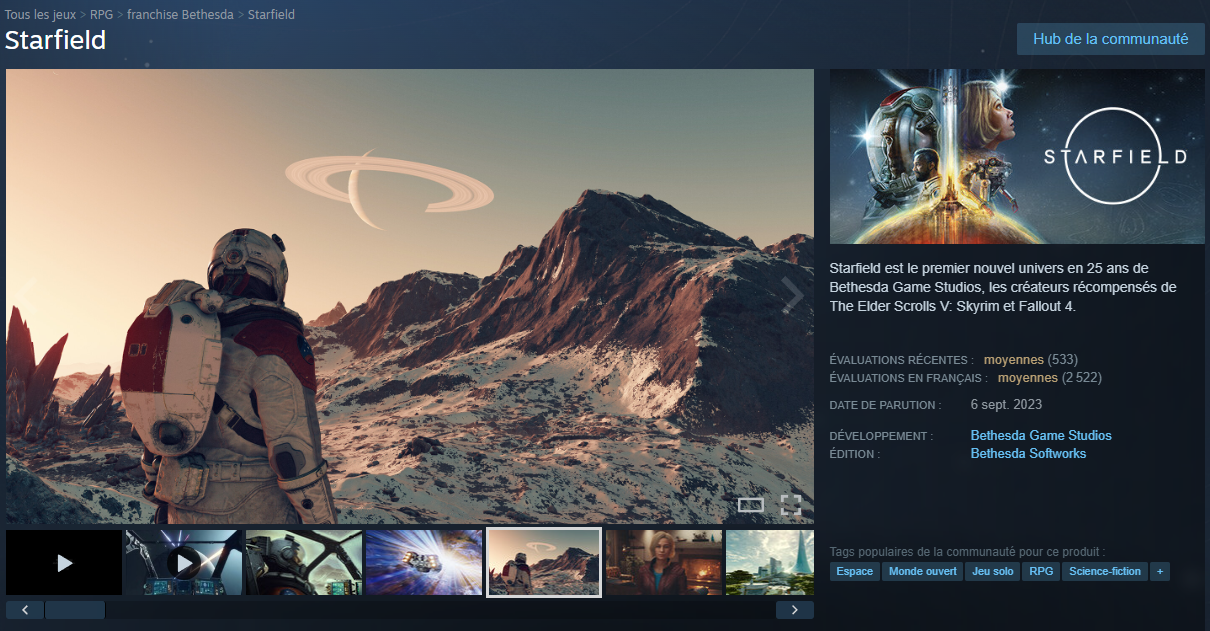Open the Bethesda Game Studios developer link
1210x631 pixels.
(x=1041, y=436)
